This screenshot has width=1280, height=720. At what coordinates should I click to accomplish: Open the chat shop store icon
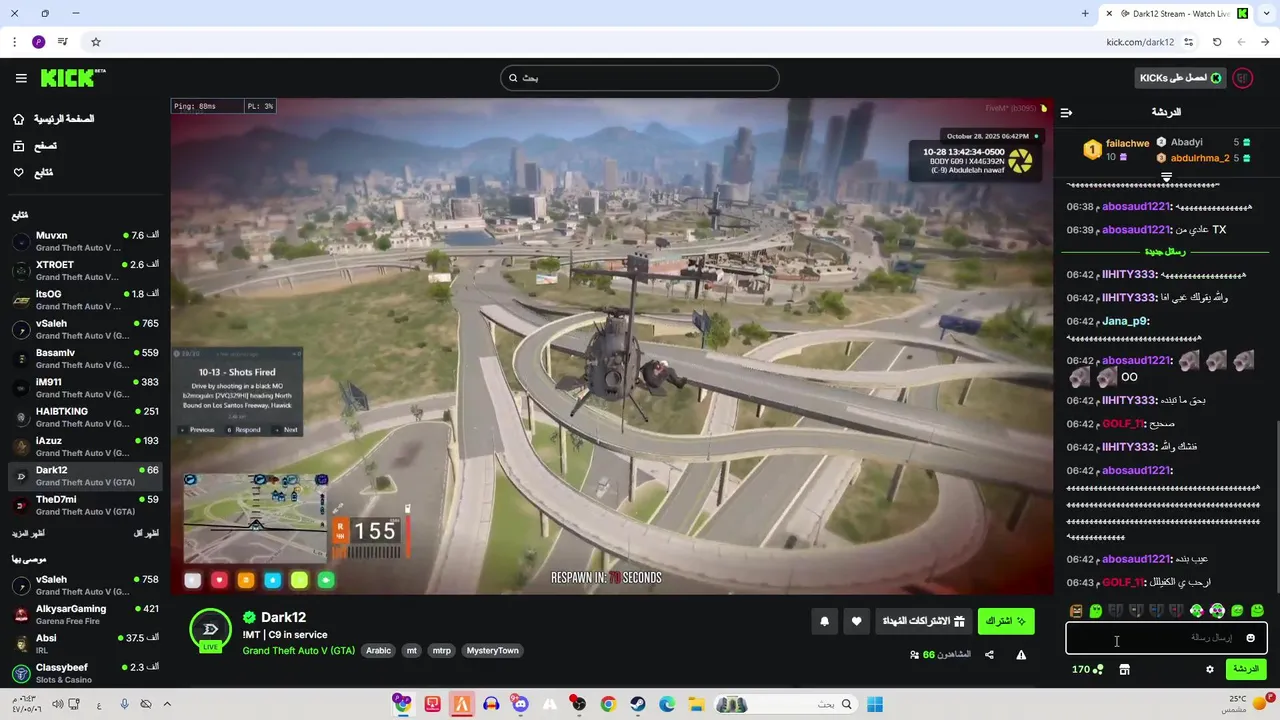[x=1124, y=669]
